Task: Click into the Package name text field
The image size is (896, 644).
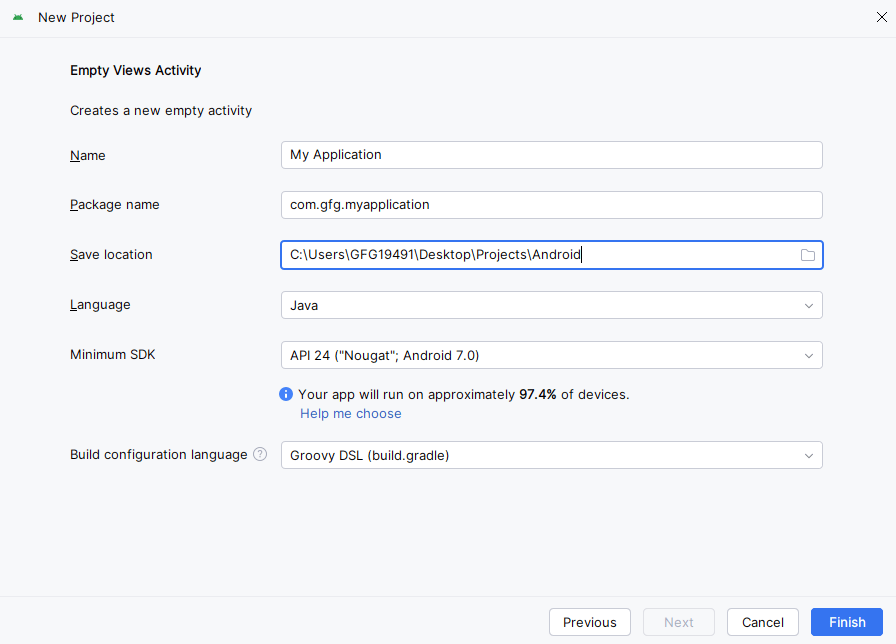Action: coord(551,205)
